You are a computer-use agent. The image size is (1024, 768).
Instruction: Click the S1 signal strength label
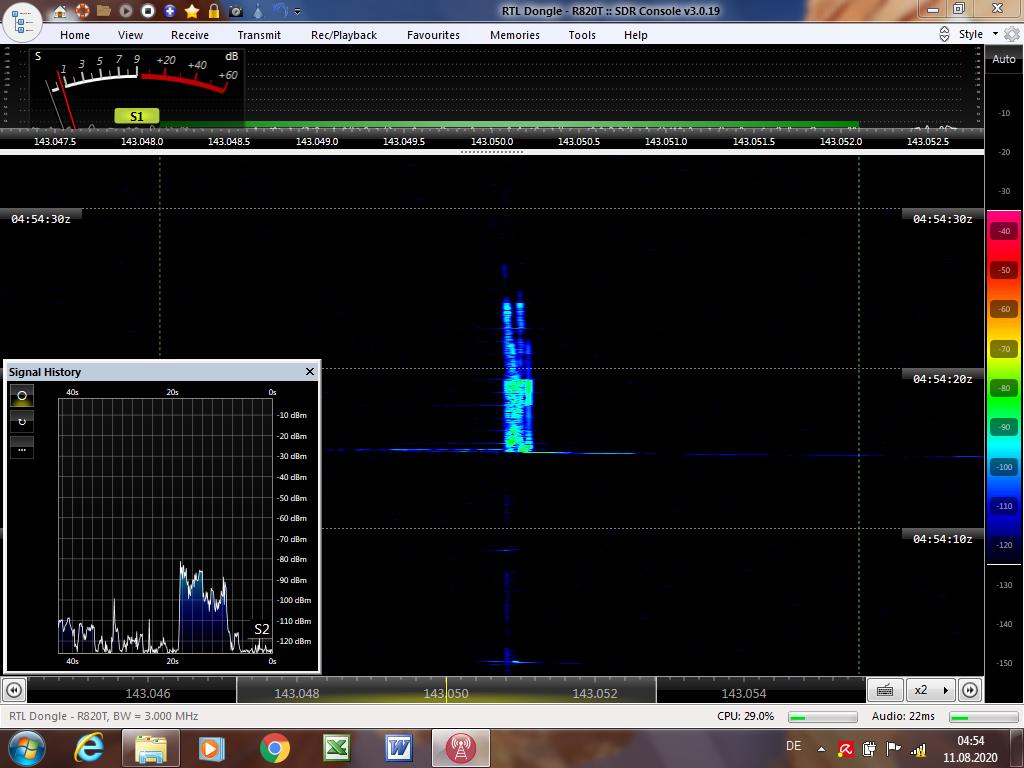click(x=136, y=116)
